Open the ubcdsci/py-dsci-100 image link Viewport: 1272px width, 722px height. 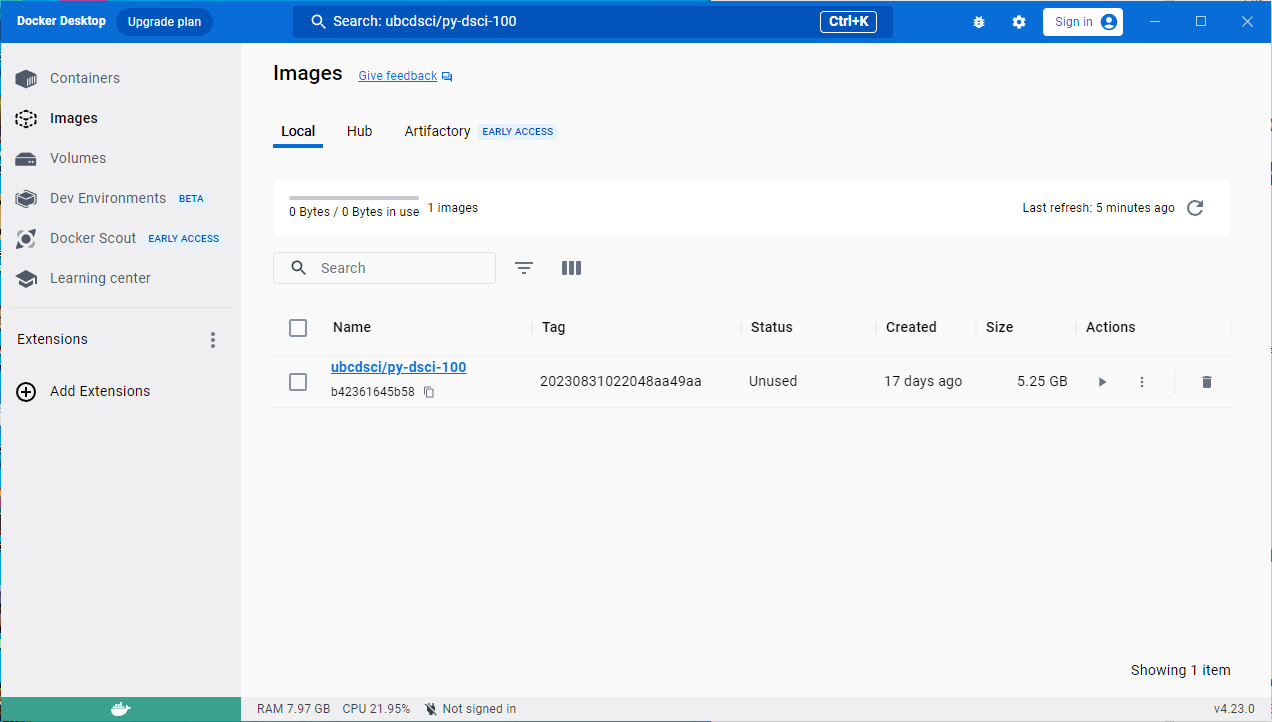click(399, 367)
